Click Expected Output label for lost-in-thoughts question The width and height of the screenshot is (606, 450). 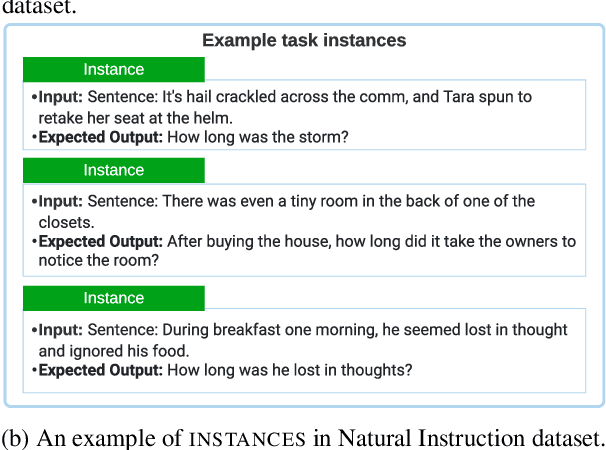point(100,370)
